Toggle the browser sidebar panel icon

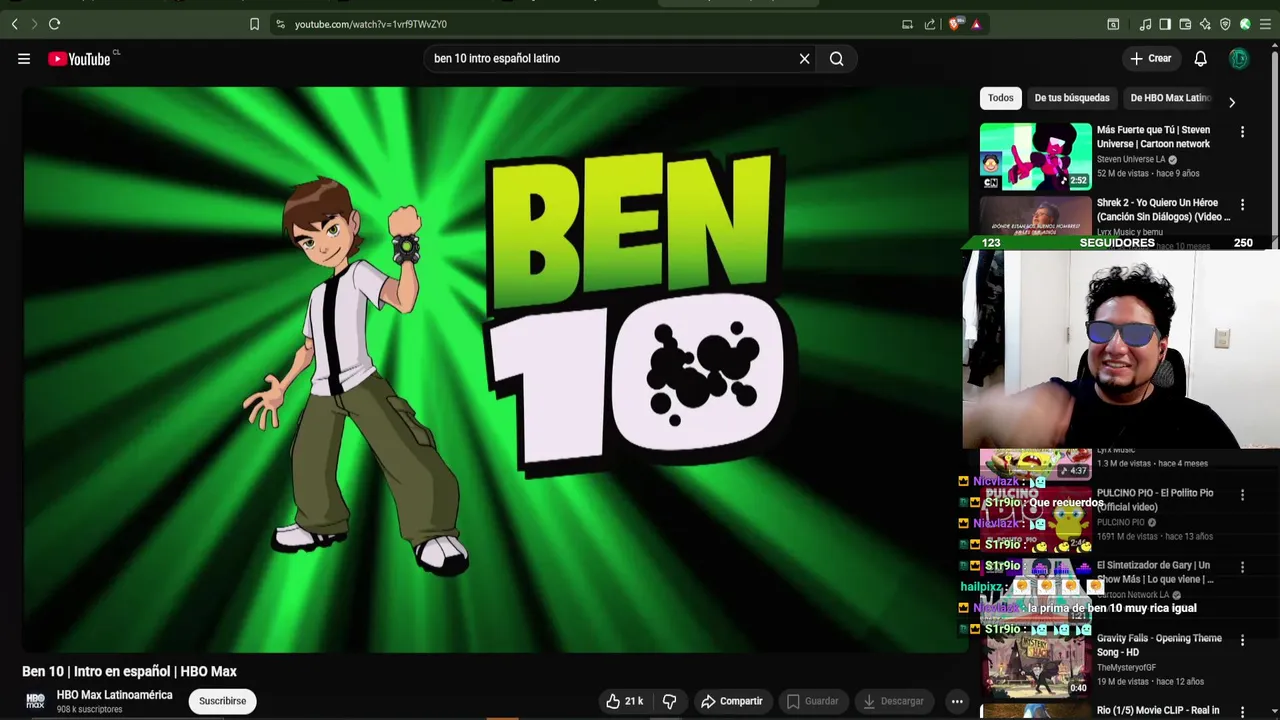[x=1165, y=24]
